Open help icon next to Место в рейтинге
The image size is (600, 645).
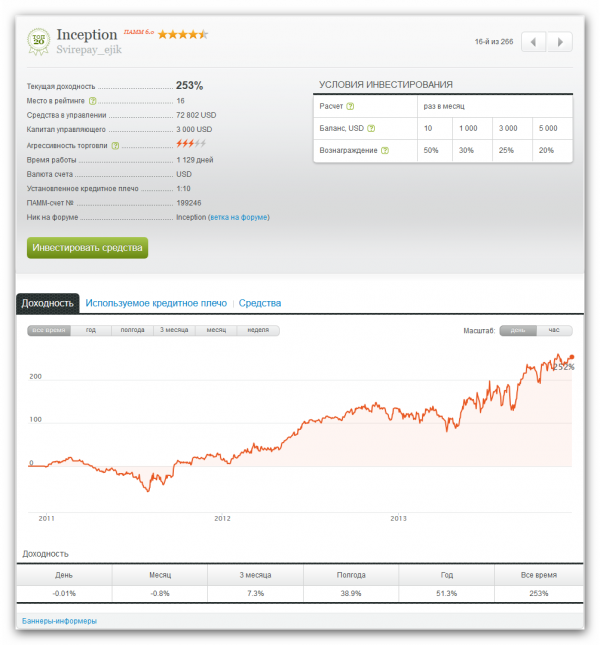[x=93, y=101]
